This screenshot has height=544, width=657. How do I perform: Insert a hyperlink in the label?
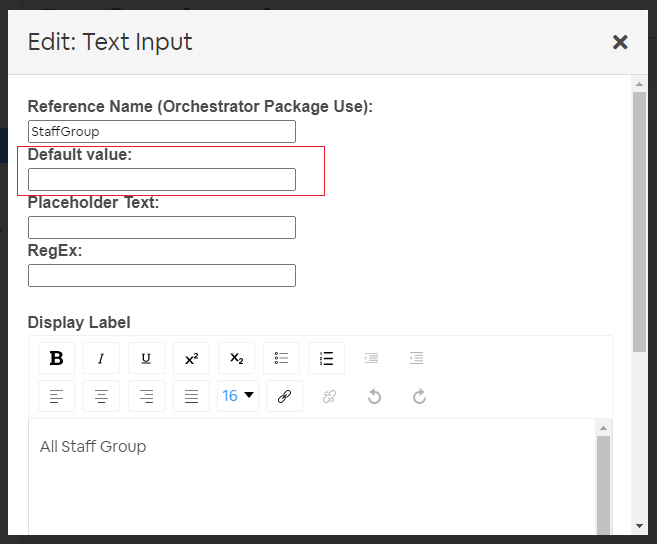tap(285, 396)
